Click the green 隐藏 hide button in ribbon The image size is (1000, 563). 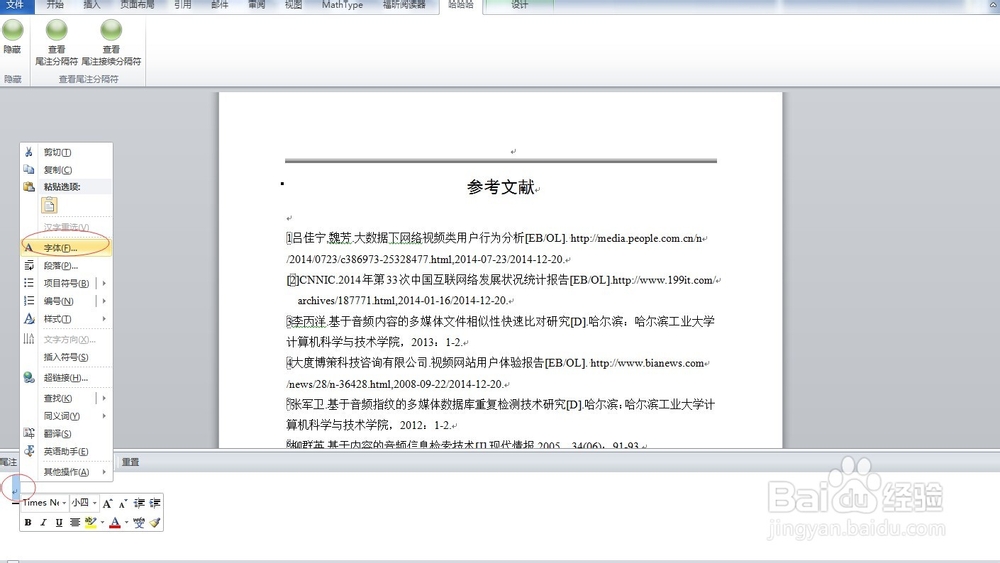click(x=12, y=36)
